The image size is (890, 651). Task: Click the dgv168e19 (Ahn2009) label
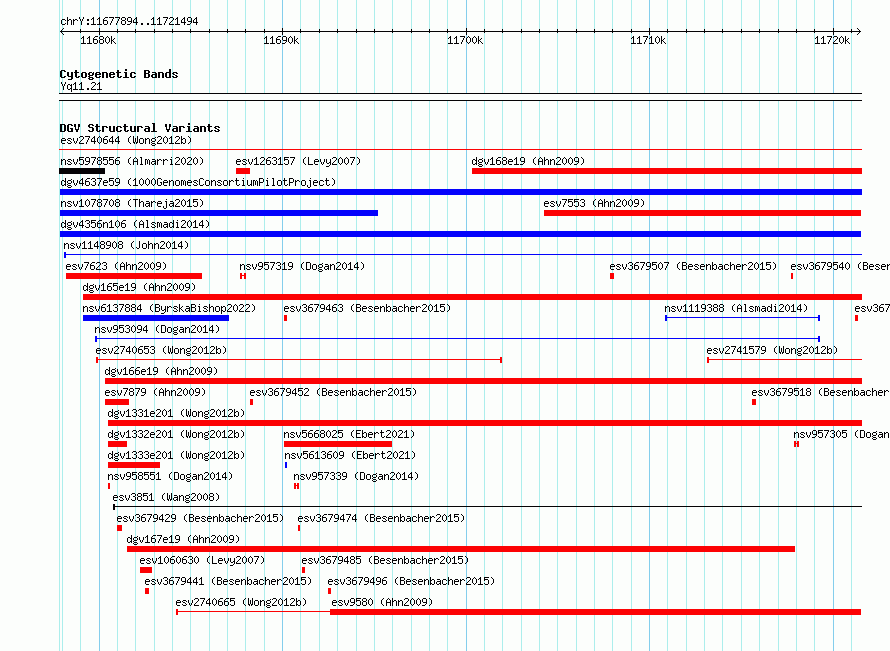(x=528, y=161)
